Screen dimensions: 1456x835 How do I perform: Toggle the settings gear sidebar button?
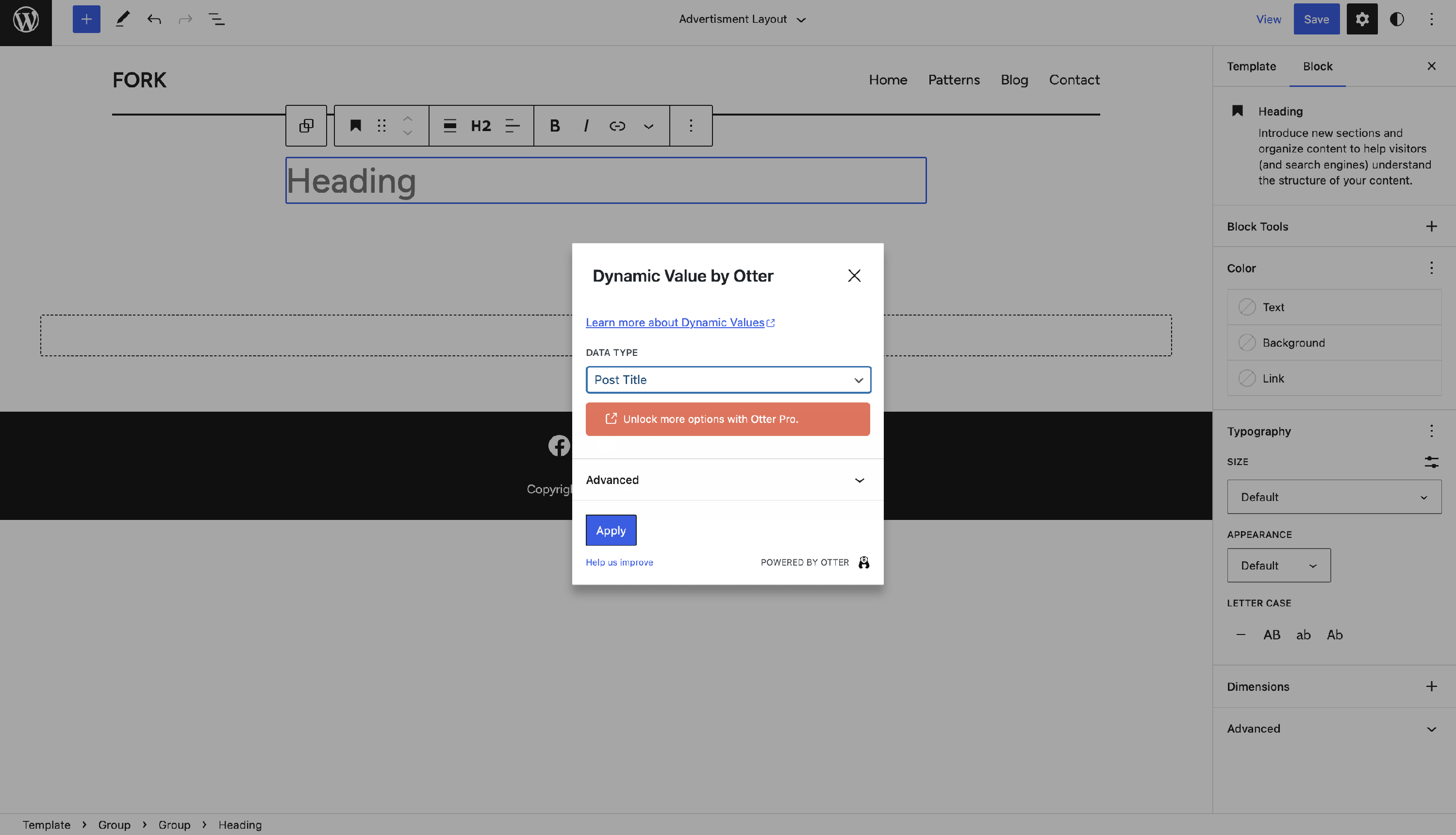tap(1362, 19)
